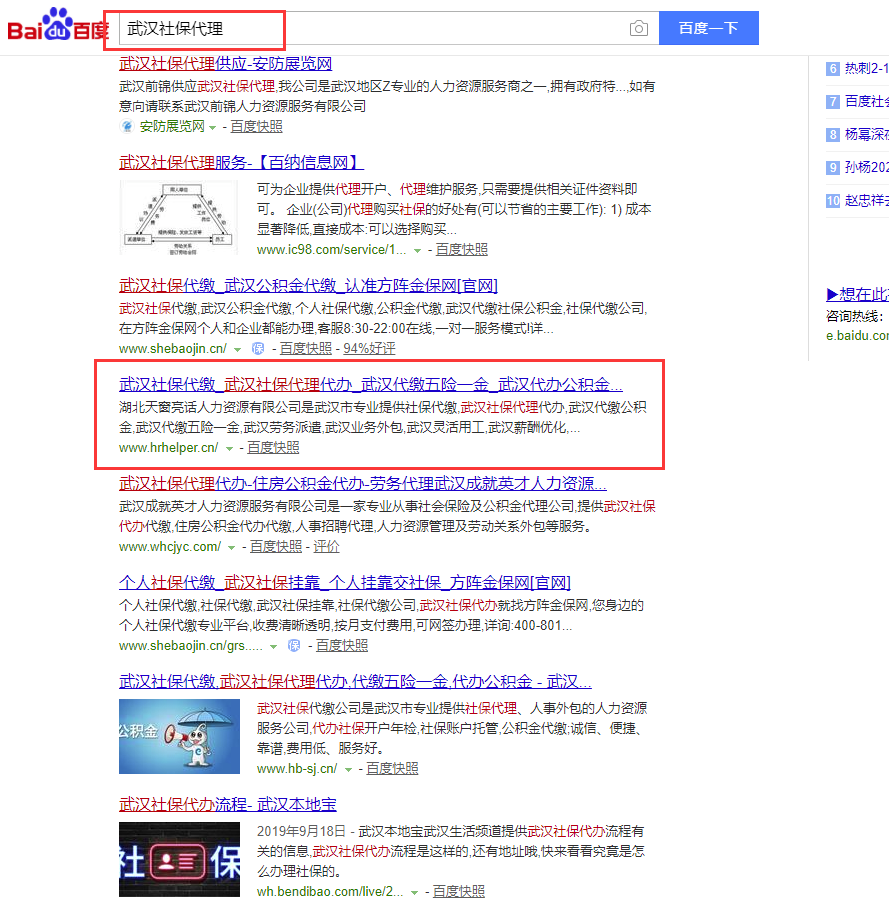This screenshot has width=889, height=917.
Task: Click the 公积金 umbrella mascot thumbnail
Action: tap(179, 736)
